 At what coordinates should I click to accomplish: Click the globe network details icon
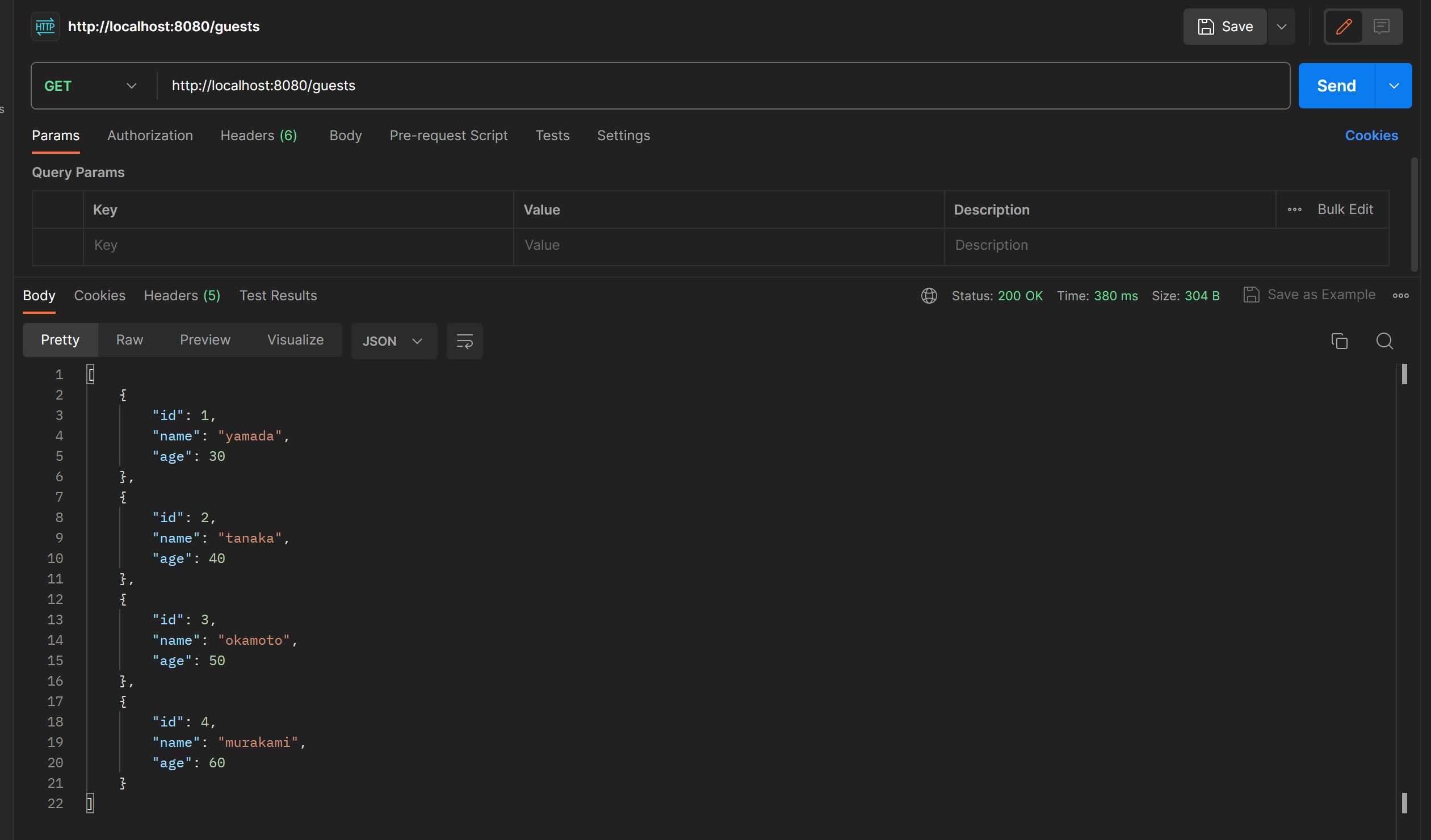pos(929,295)
